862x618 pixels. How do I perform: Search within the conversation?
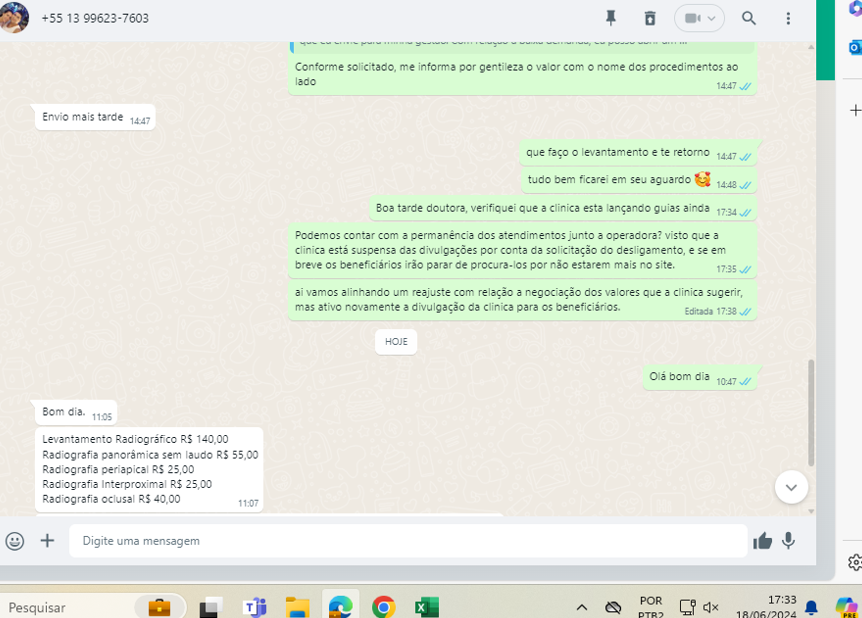point(749,18)
